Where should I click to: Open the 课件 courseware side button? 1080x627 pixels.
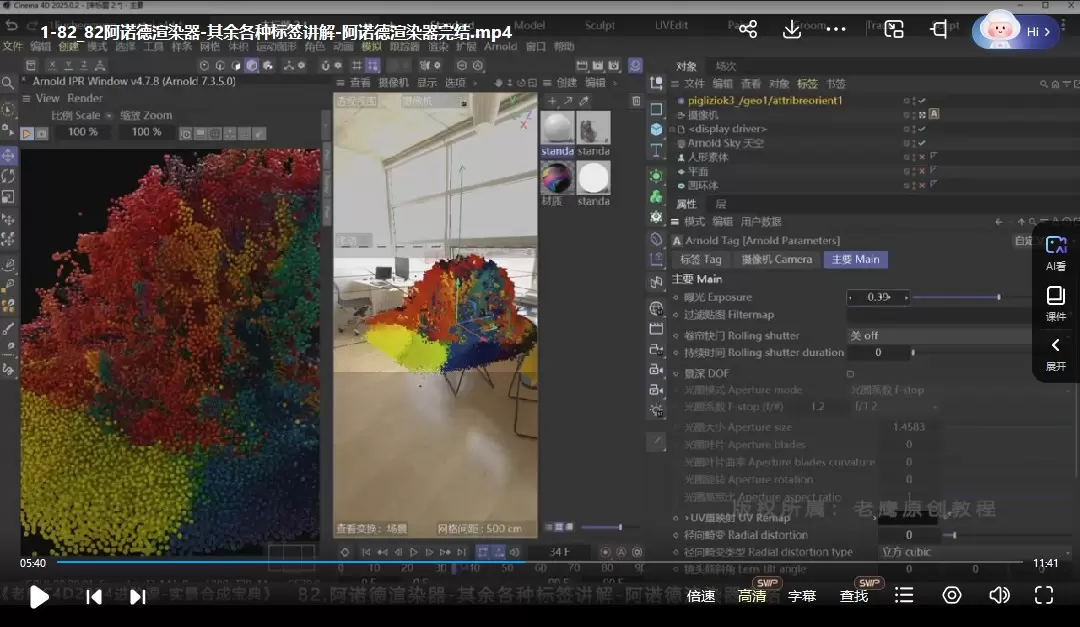coord(1055,304)
